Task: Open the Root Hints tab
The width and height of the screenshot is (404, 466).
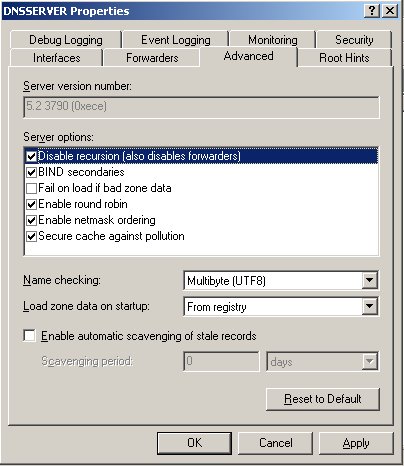Action: (344, 58)
